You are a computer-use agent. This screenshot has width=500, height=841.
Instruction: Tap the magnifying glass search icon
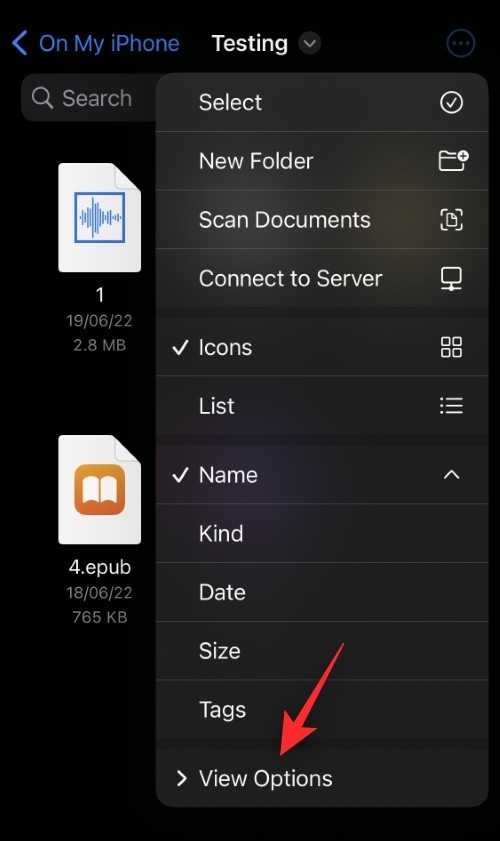point(42,98)
